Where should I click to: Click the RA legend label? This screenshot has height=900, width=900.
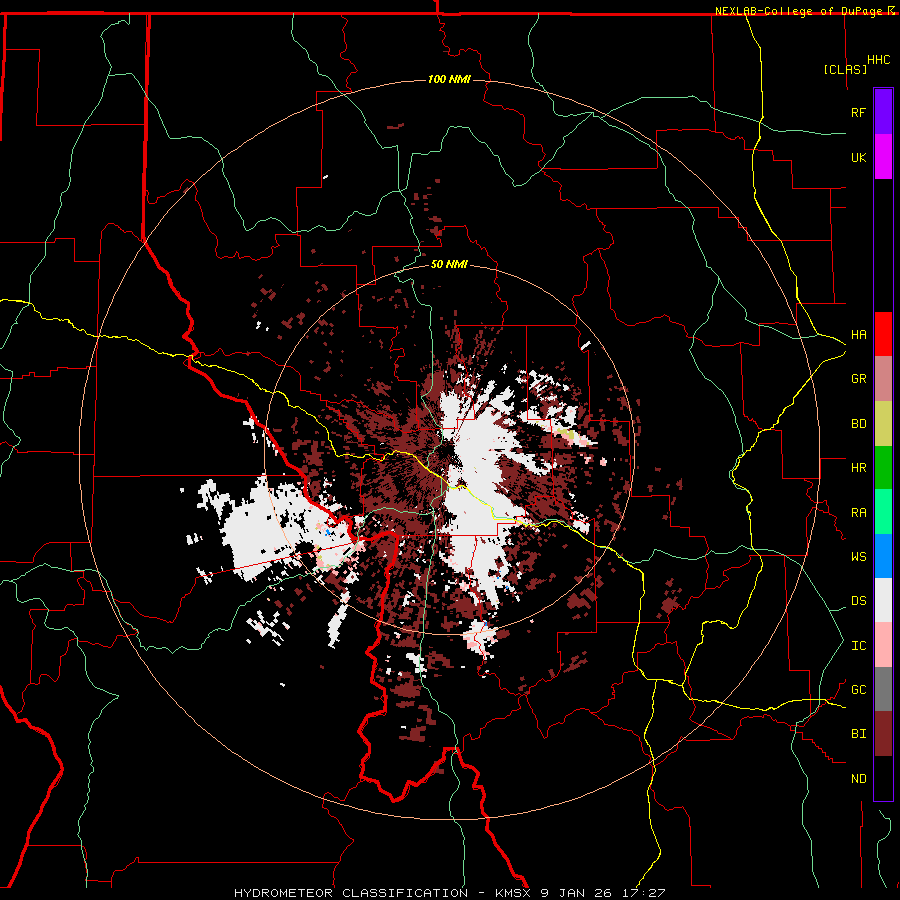858,513
